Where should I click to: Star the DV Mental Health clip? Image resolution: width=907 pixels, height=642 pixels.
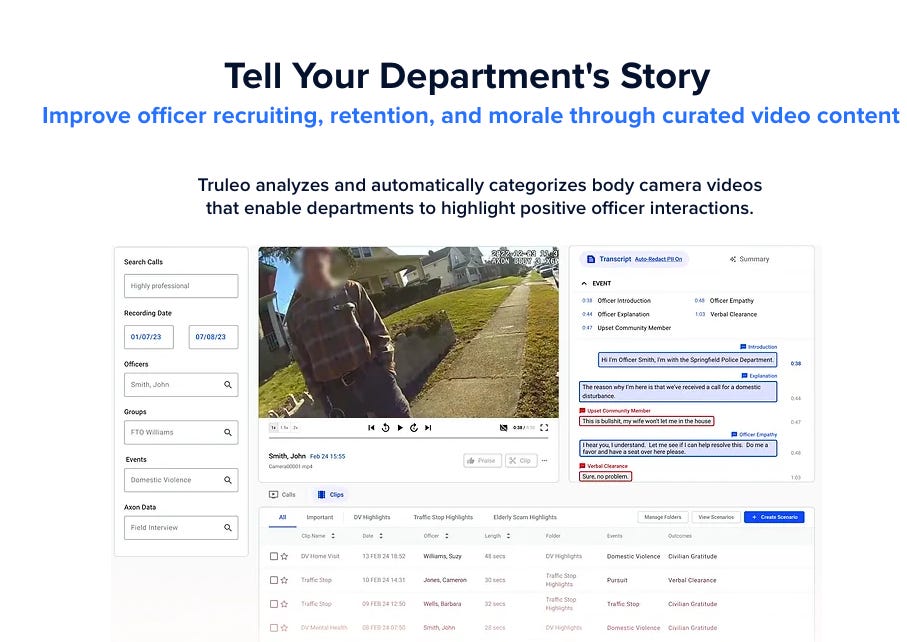click(284, 628)
